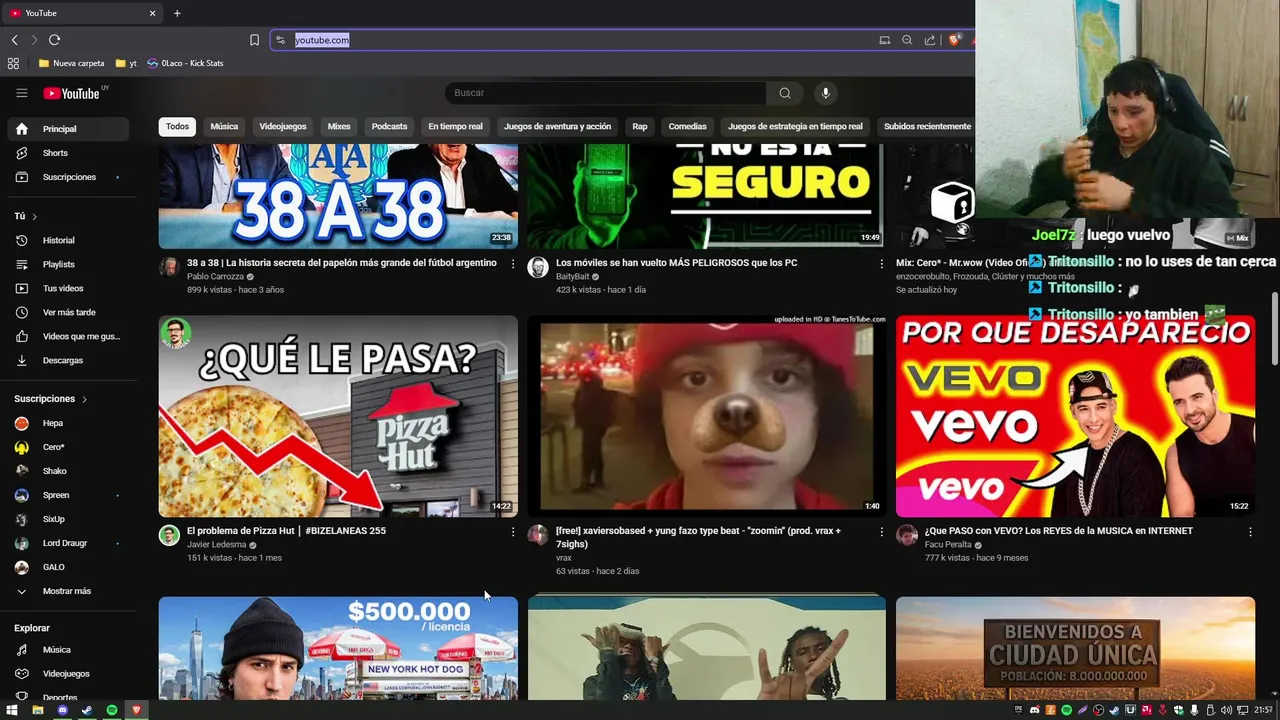Open Discord from the taskbar
The height and width of the screenshot is (720, 1280).
coord(62,710)
